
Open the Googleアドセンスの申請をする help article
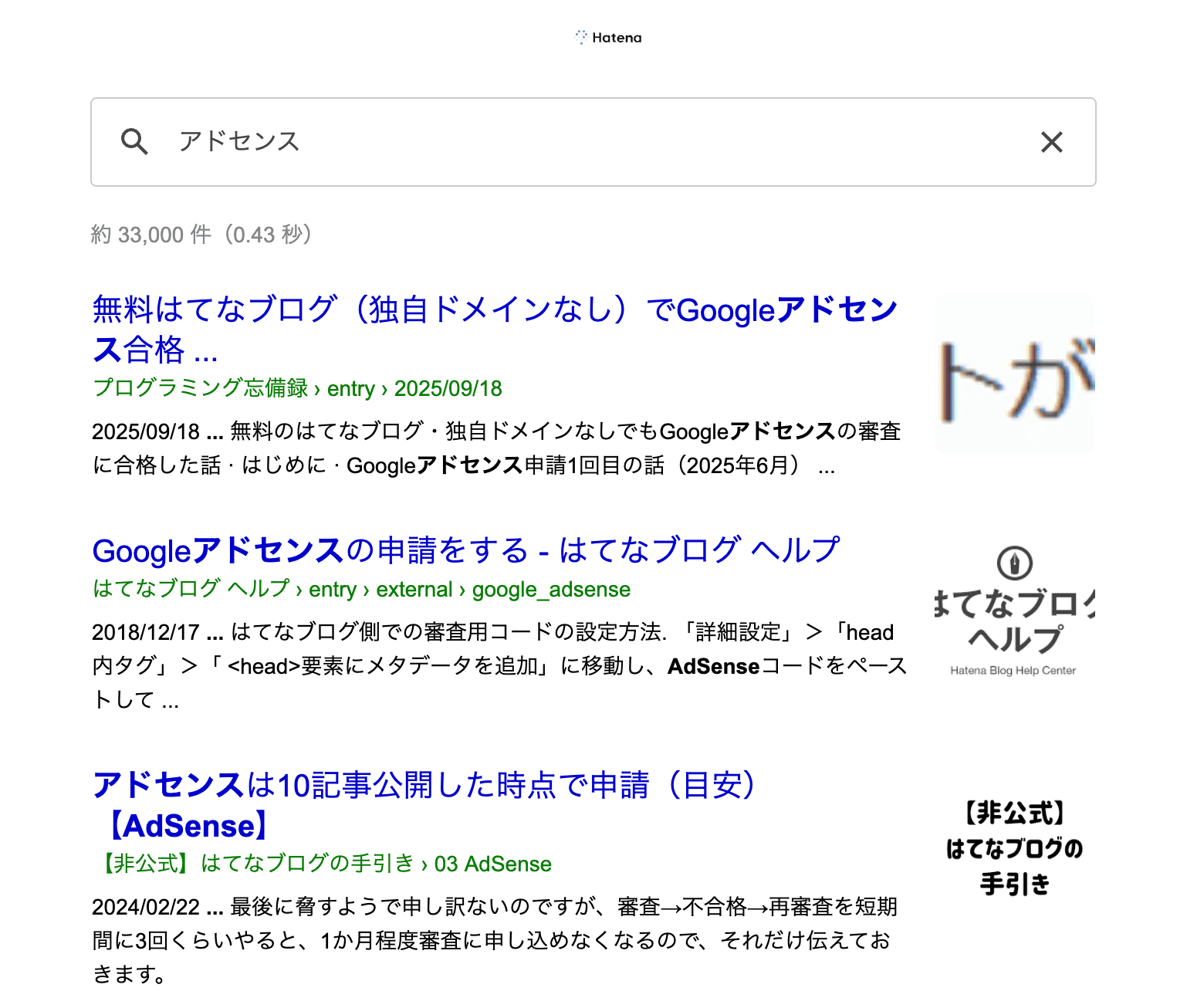coord(464,550)
